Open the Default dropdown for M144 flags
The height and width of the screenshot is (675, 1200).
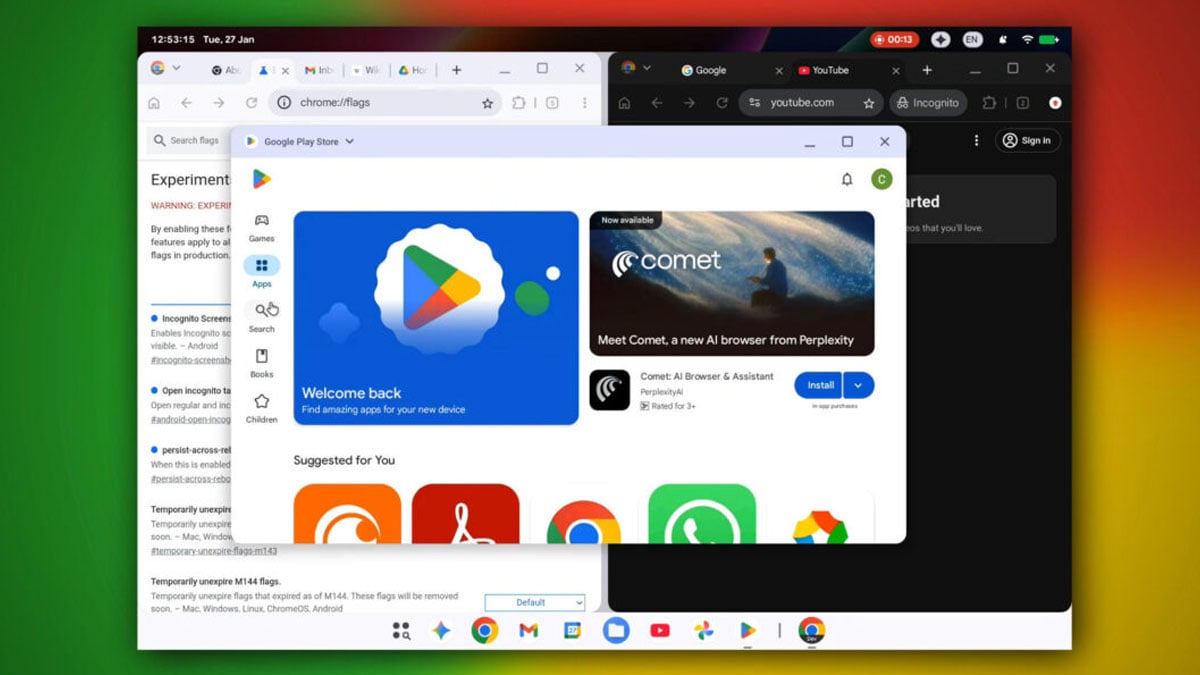(535, 602)
